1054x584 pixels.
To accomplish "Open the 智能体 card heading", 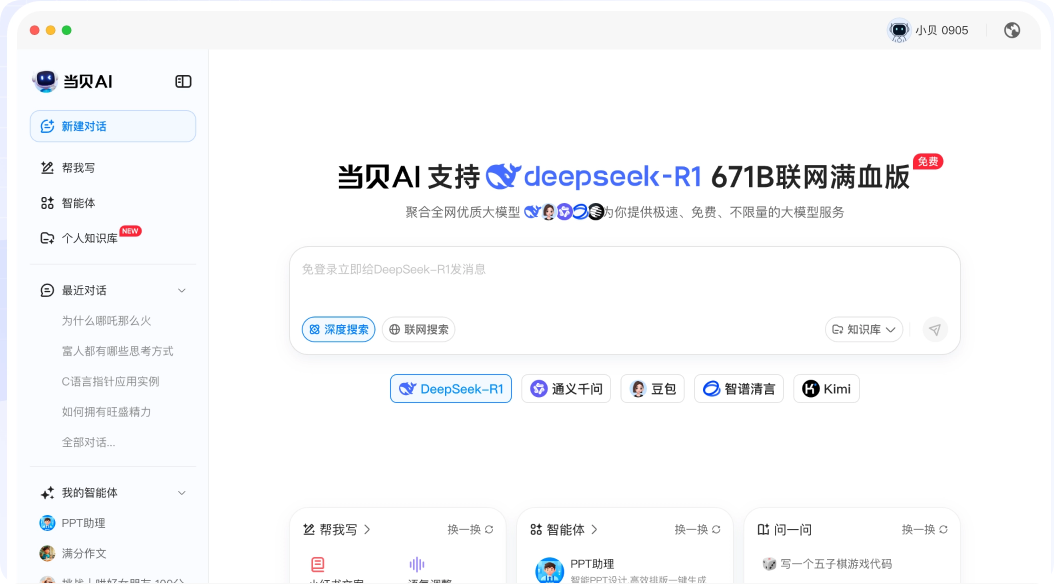I will 564,530.
